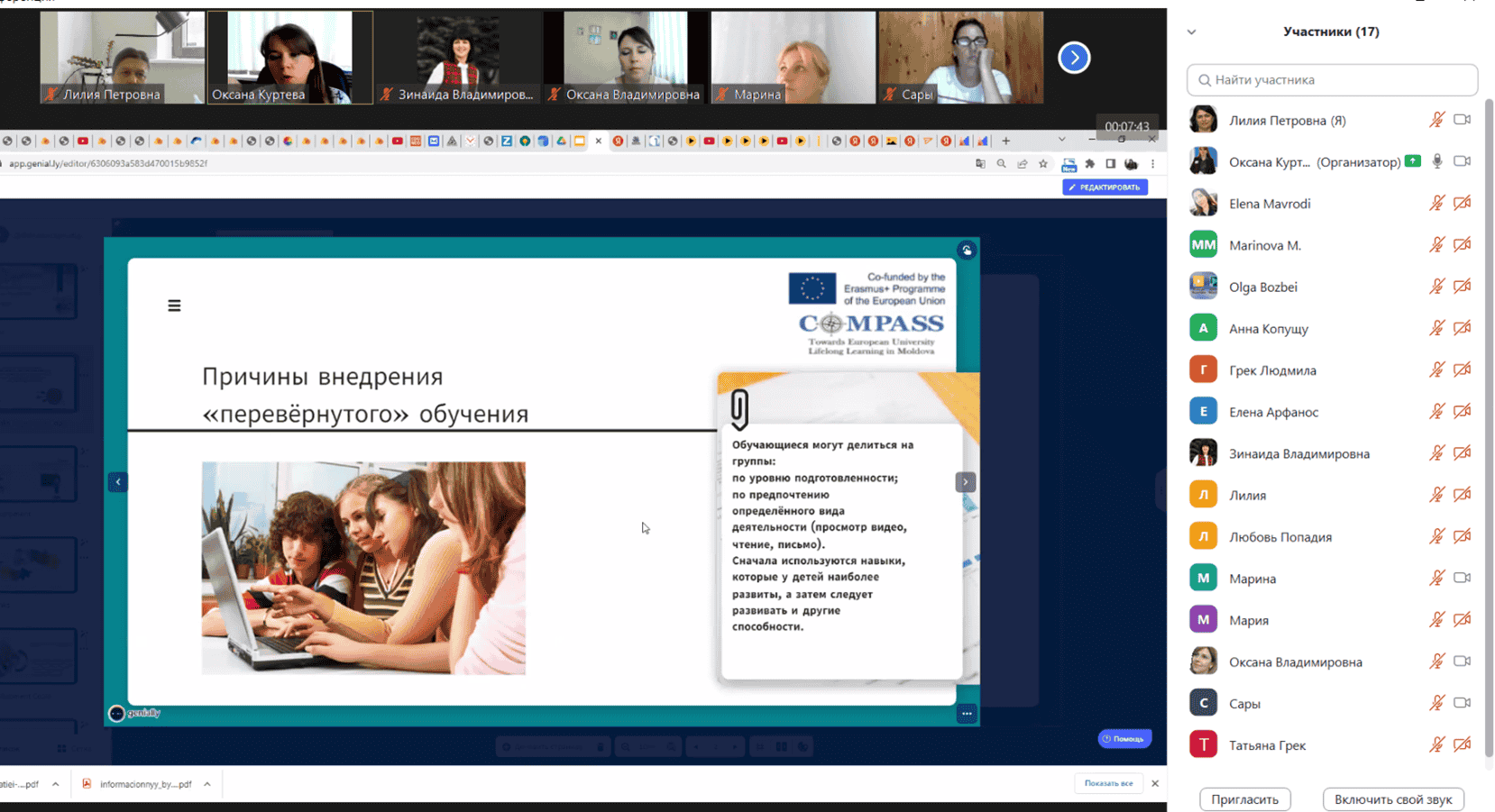This screenshot has width=1495, height=812.
Task: Expand options for informacionnyy_by pdf download
Action: [207, 784]
